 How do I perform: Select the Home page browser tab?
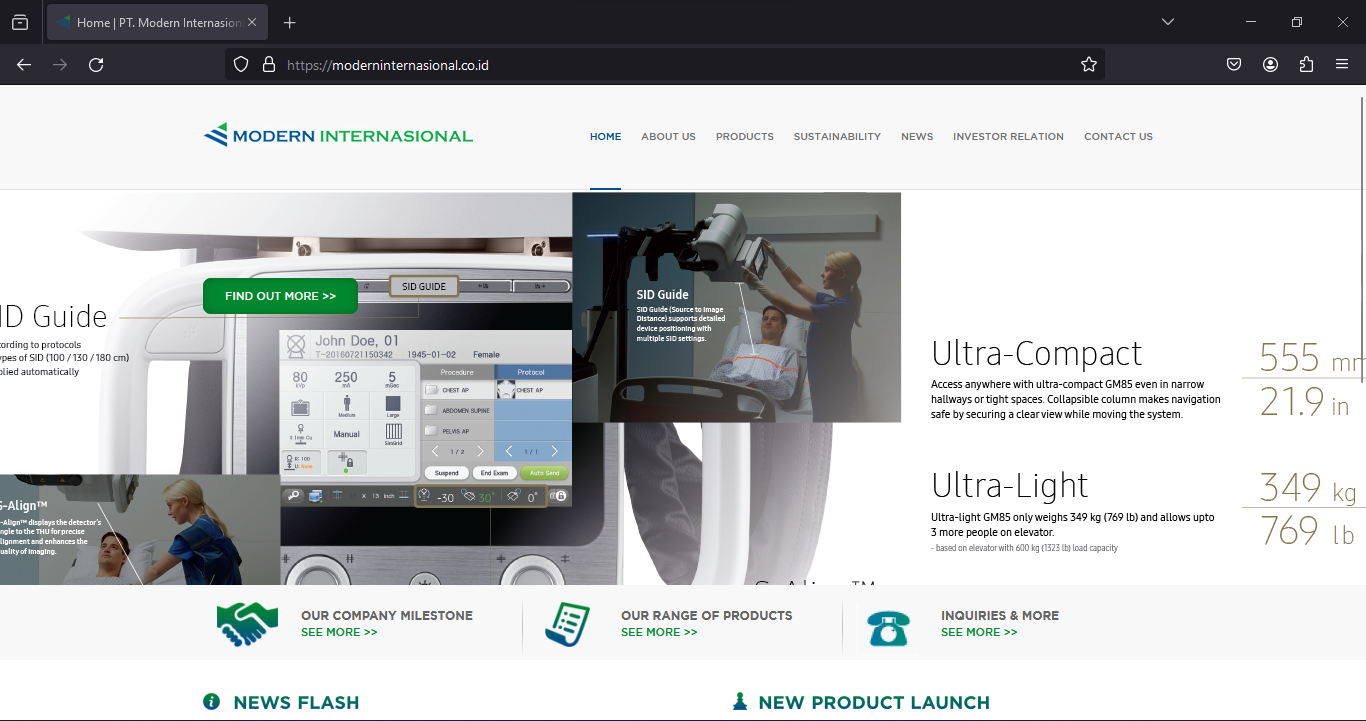[x=157, y=22]
